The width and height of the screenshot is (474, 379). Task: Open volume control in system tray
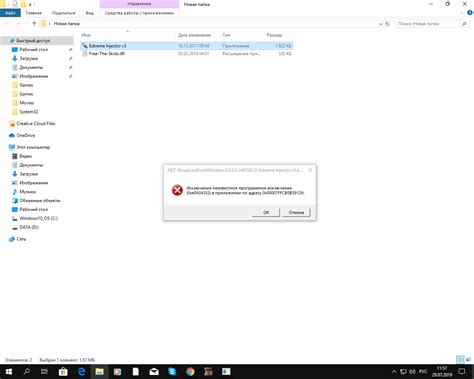[x=412, y=372]
